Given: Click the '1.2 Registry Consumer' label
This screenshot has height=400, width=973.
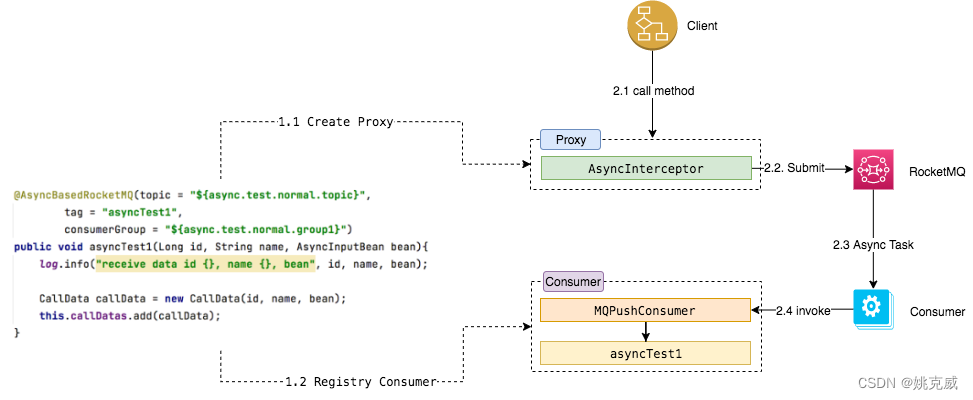Looking at the screenshot, I should coord(361,381).
